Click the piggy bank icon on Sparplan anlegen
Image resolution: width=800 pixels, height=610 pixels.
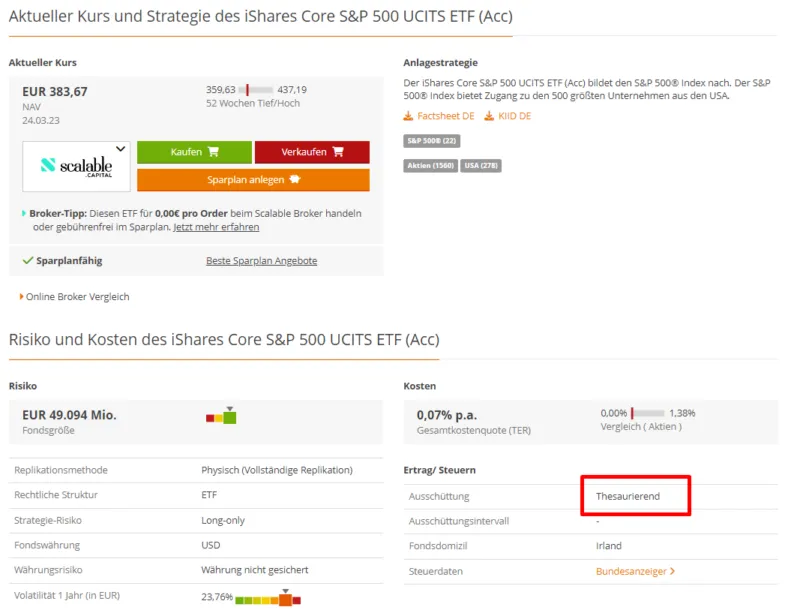point(294,180)
